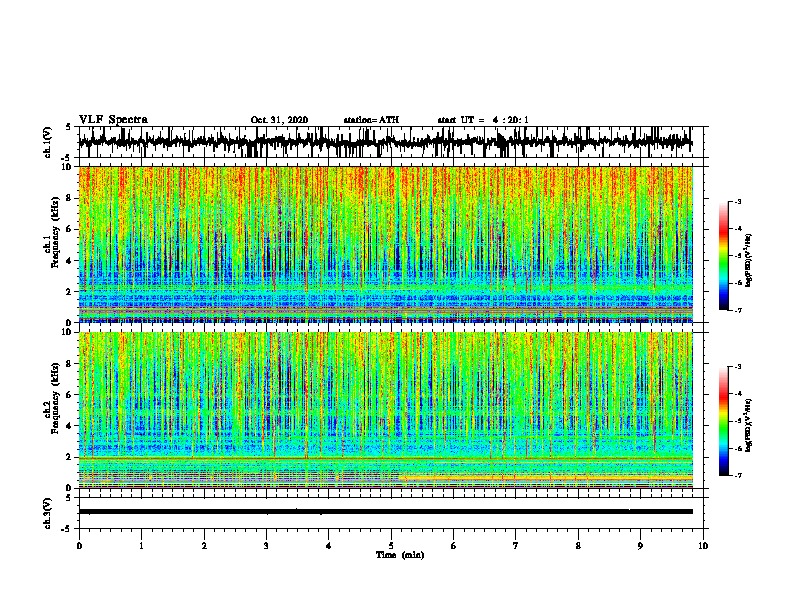Click inside the ch.1 spectrogram panel
This screenshot has height=612, width=792.
coord(385,244)
